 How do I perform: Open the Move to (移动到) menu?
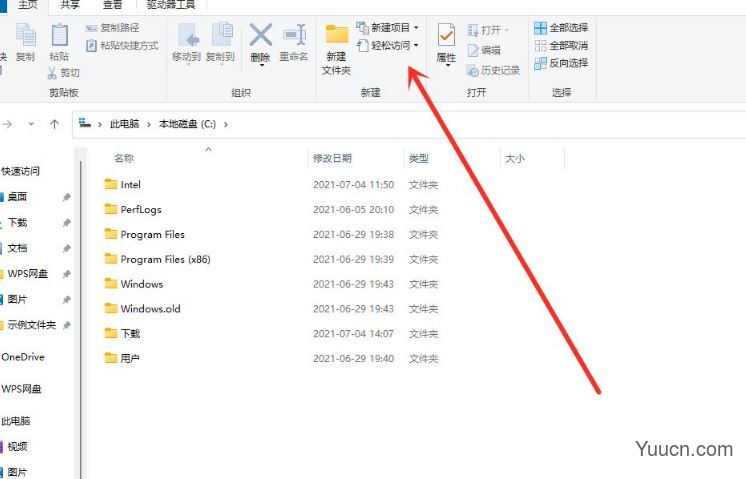(186, 44)
